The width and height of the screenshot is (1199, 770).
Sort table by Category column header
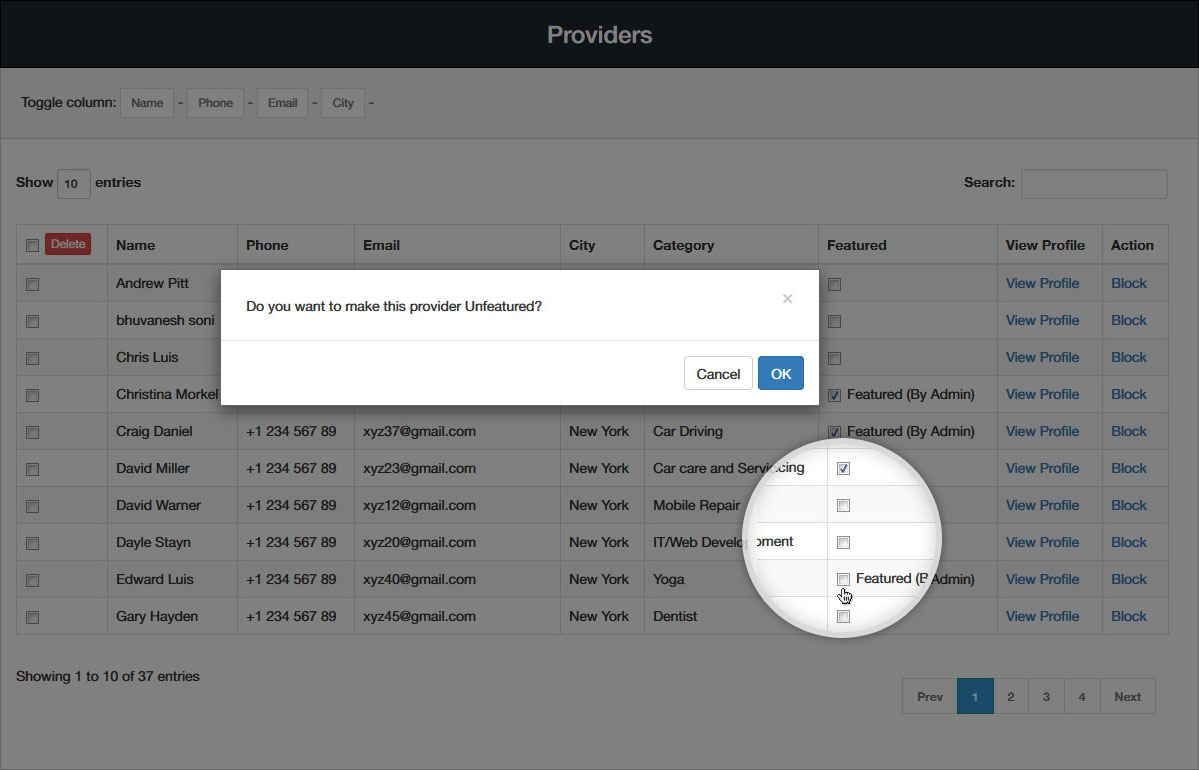point(683,245)
